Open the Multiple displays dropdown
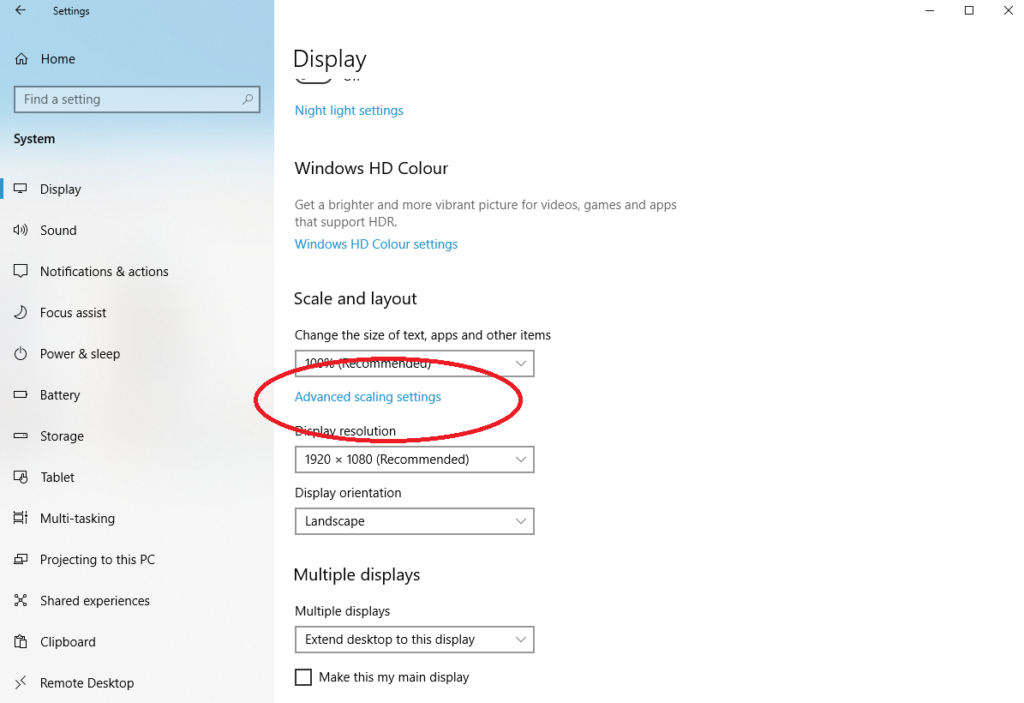The width and height of the screenshot is (1024, 703). pyautogui.click(x=414, y=639)
